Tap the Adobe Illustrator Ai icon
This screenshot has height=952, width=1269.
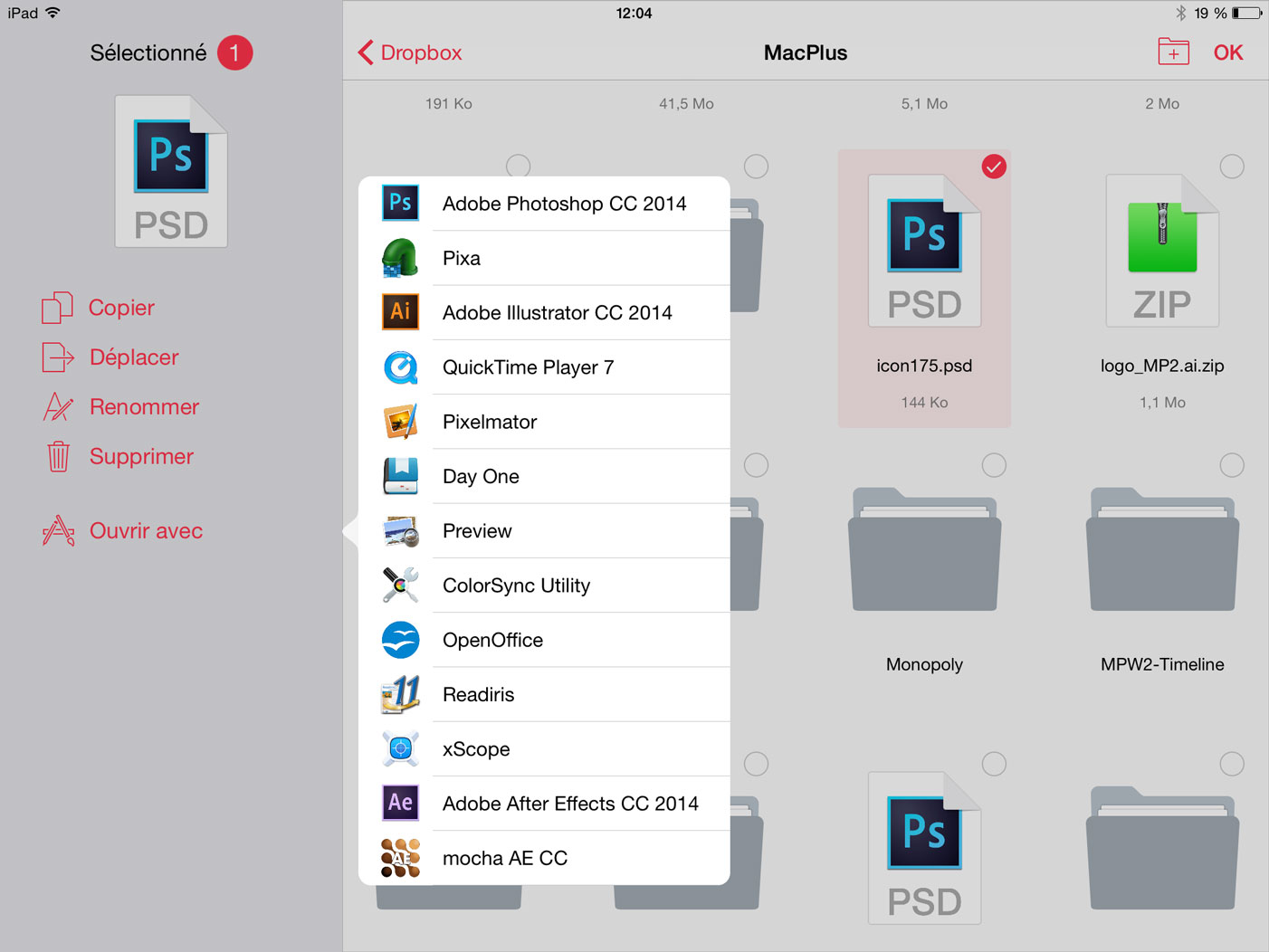tap(400, 312)
